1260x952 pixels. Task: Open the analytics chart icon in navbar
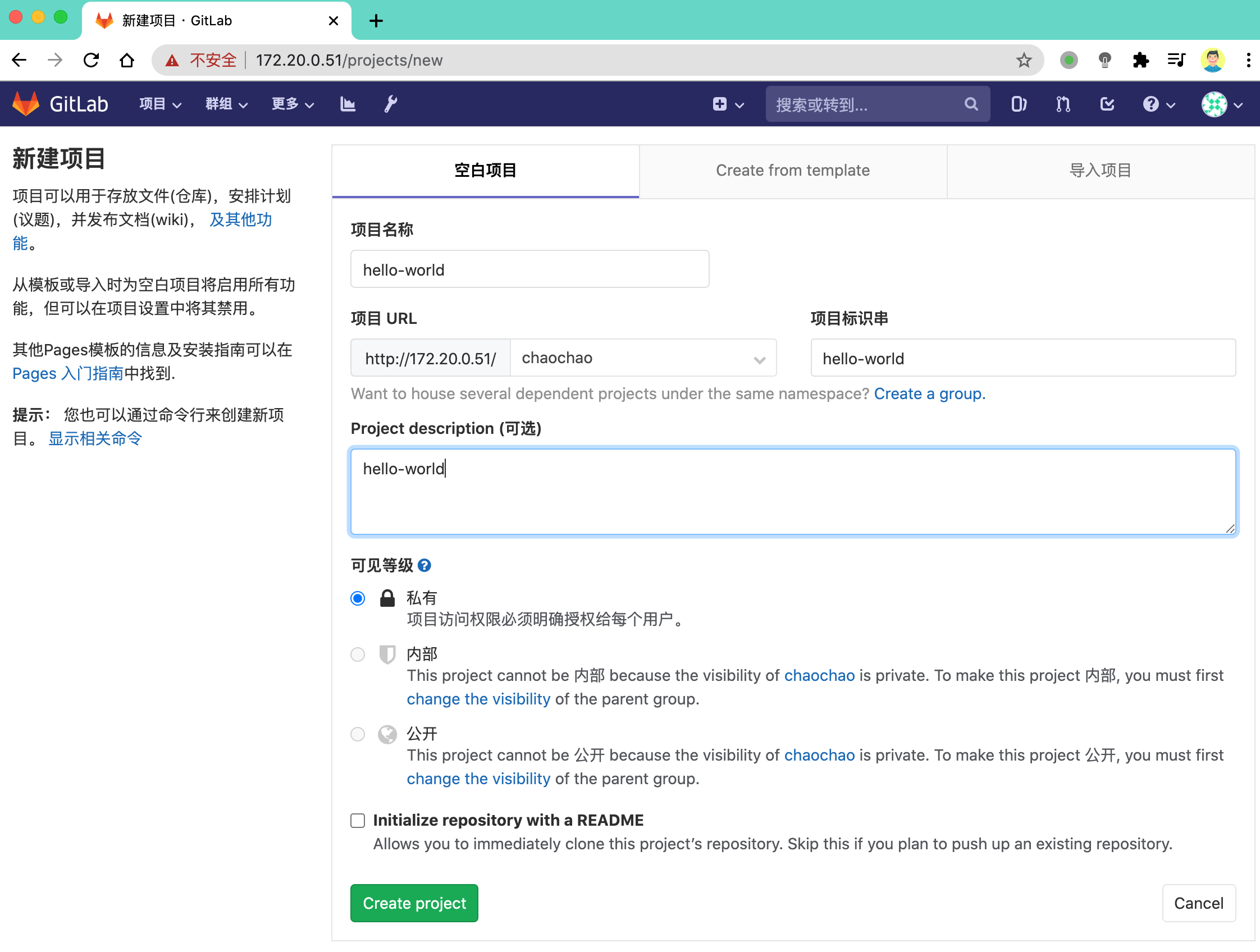point(348,104)
